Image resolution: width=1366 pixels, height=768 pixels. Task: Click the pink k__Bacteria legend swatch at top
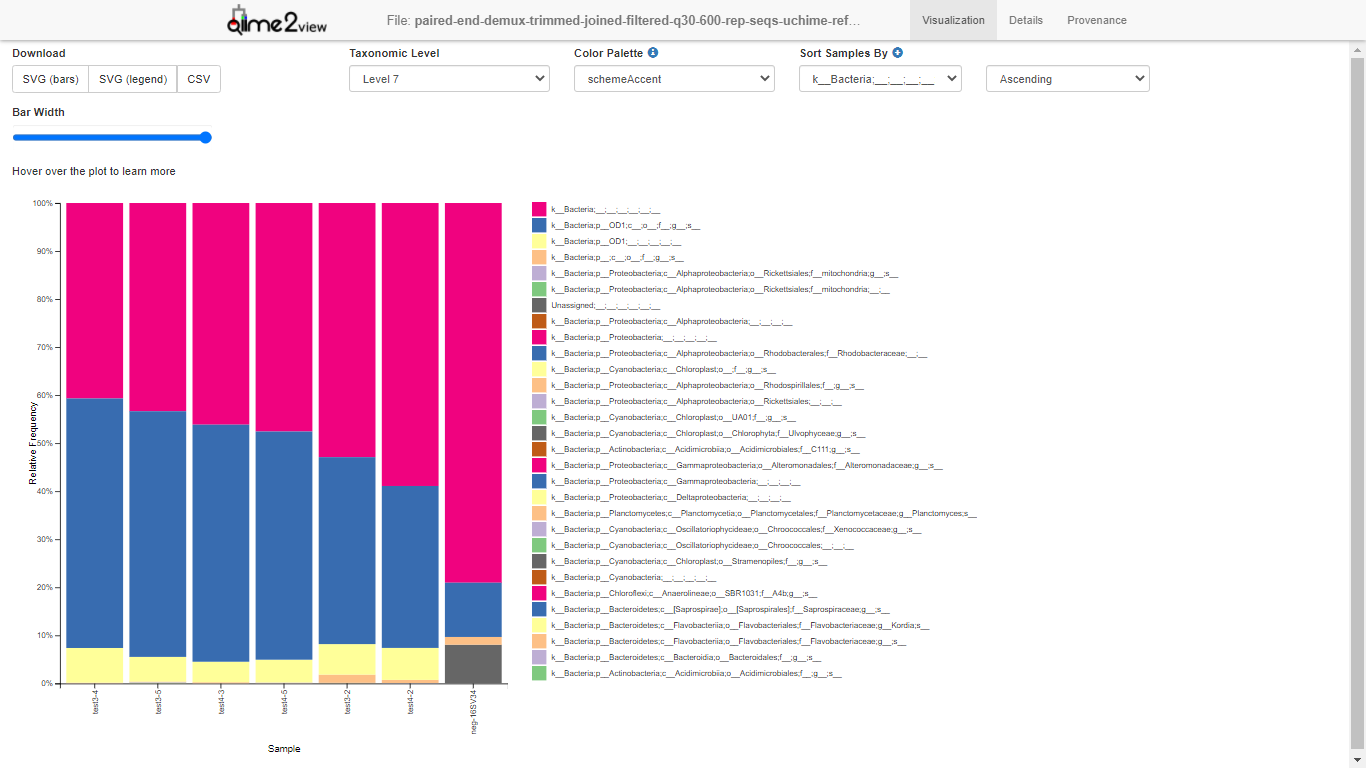[x=539, y=209]
